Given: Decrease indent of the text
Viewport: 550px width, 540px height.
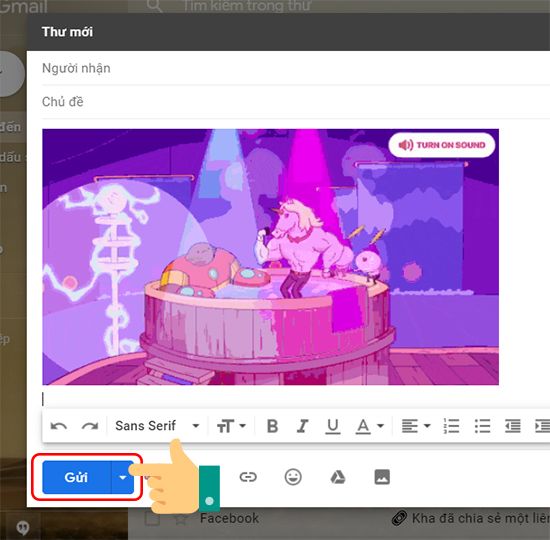Looking at the screenshot, I should pyautogui.click(x=513, y=426).
